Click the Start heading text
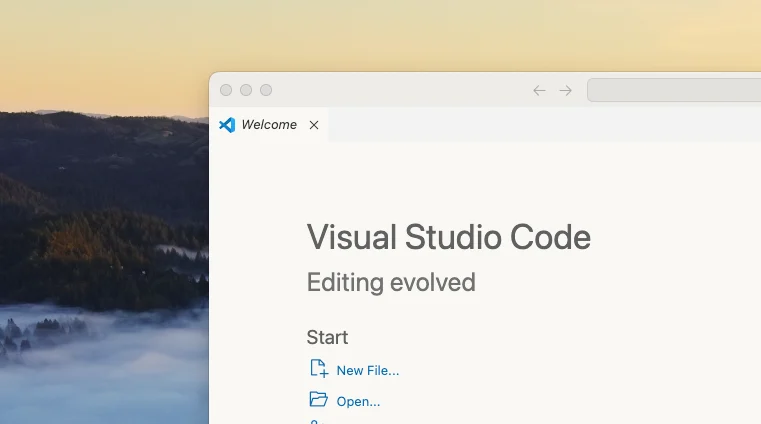Screen dimensions: 761x424 [x=327, y=337]
